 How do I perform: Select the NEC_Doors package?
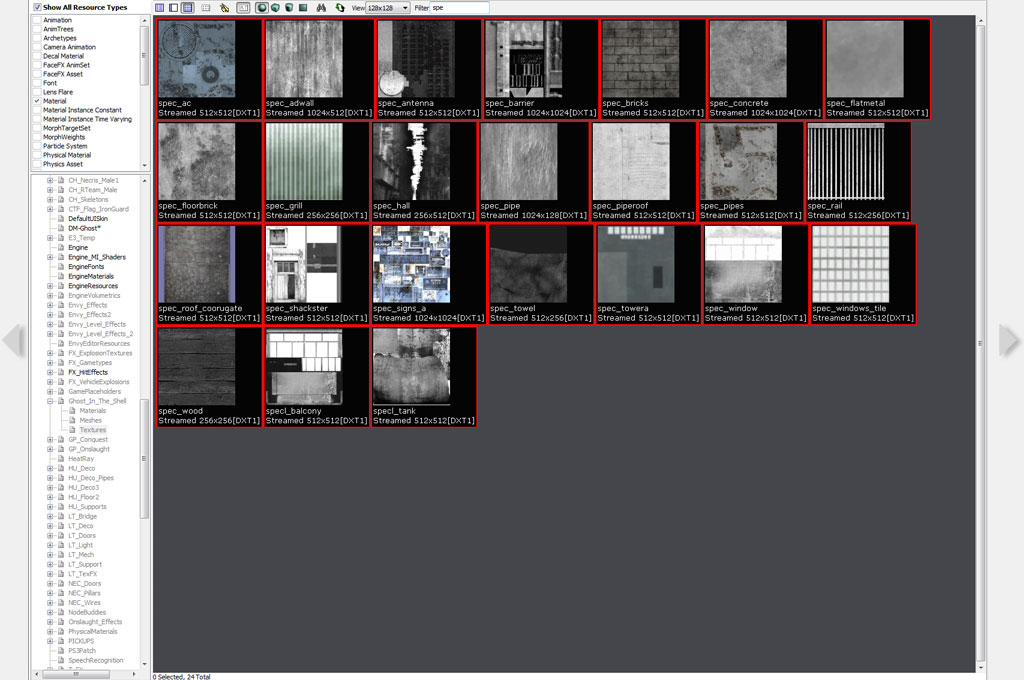pyautogui.click(x=85, y=583)
